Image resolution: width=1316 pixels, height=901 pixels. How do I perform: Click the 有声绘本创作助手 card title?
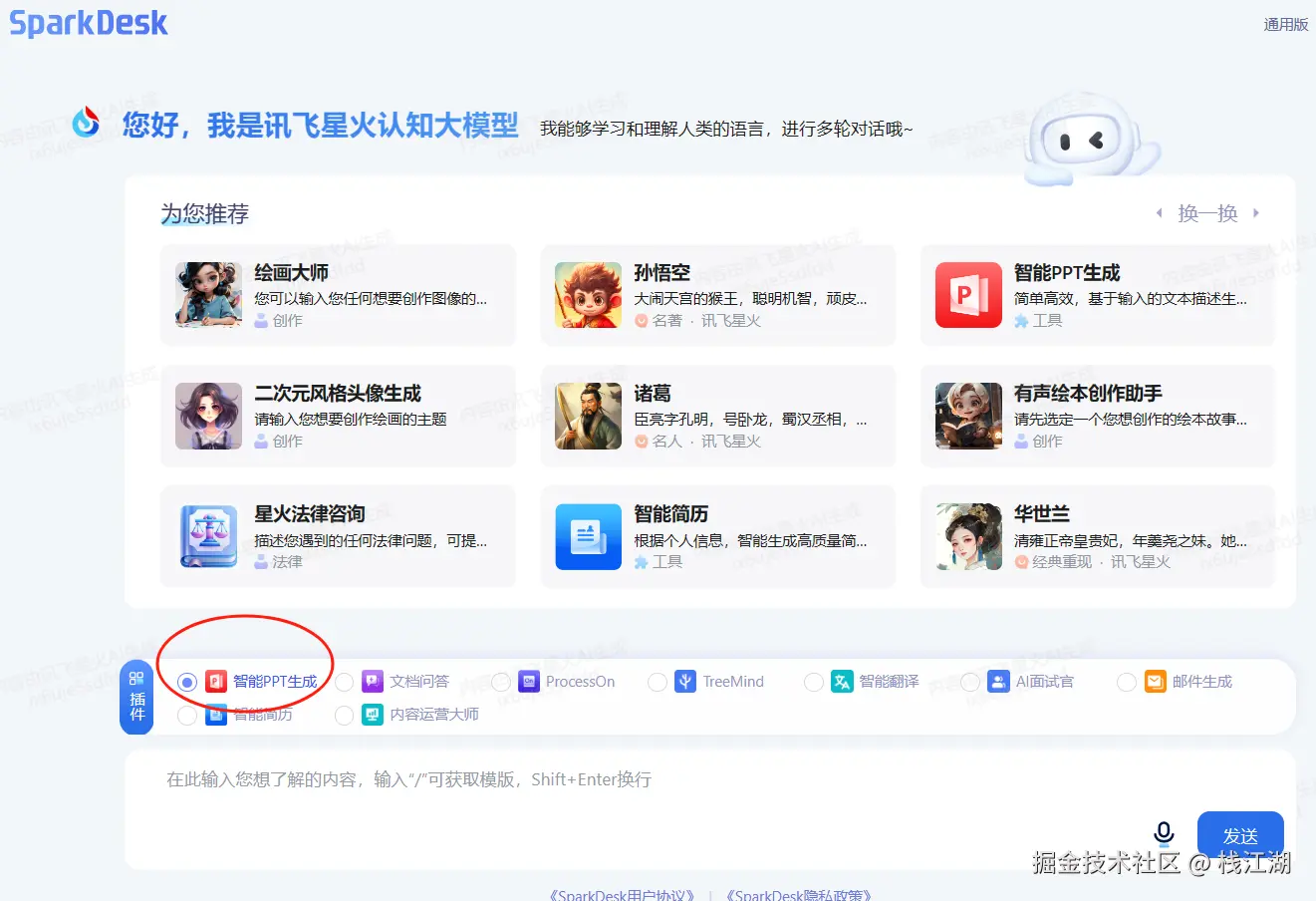coord(1088,394)
